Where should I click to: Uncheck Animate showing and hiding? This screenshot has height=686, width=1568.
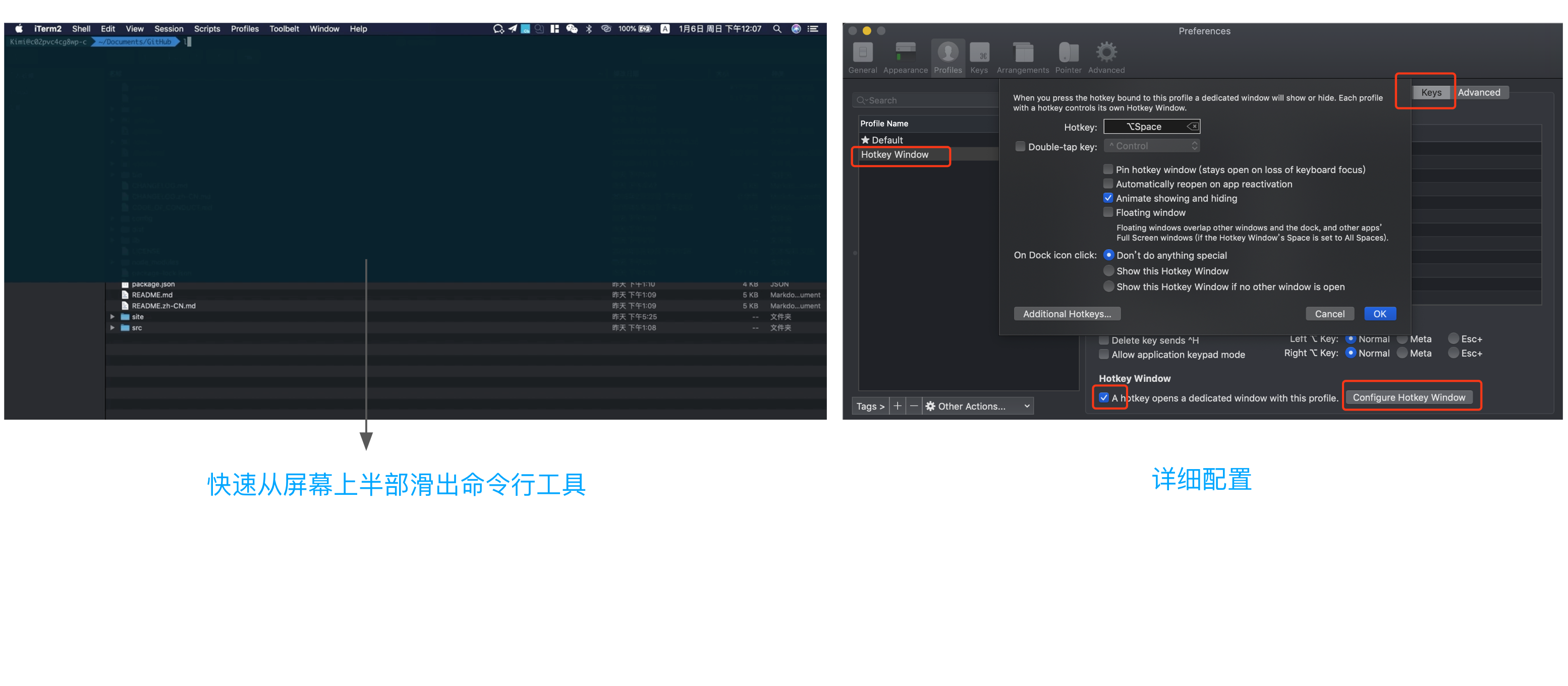pos(1107,198)
